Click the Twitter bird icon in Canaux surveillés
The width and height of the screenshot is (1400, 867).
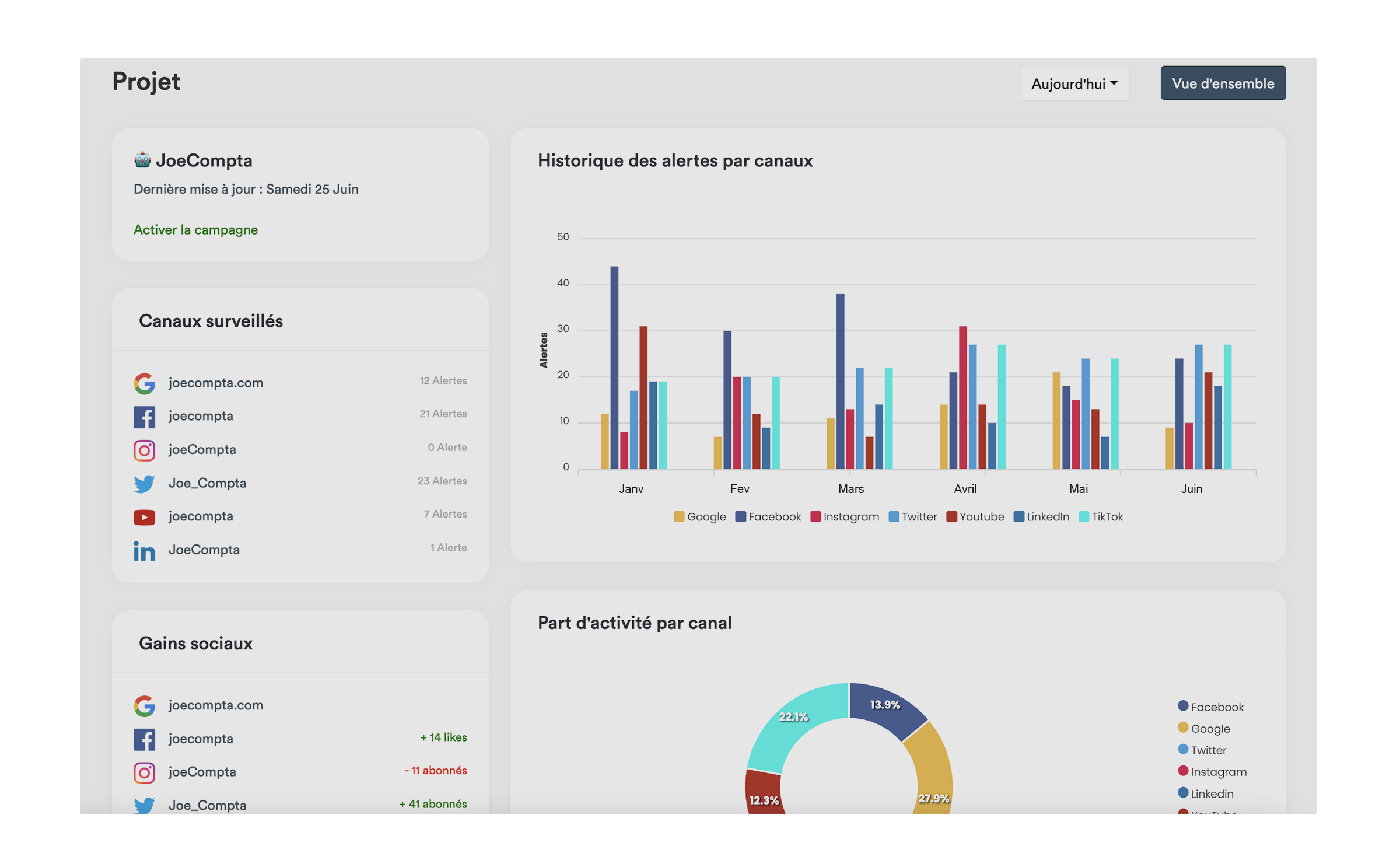(x=144, y=483)
